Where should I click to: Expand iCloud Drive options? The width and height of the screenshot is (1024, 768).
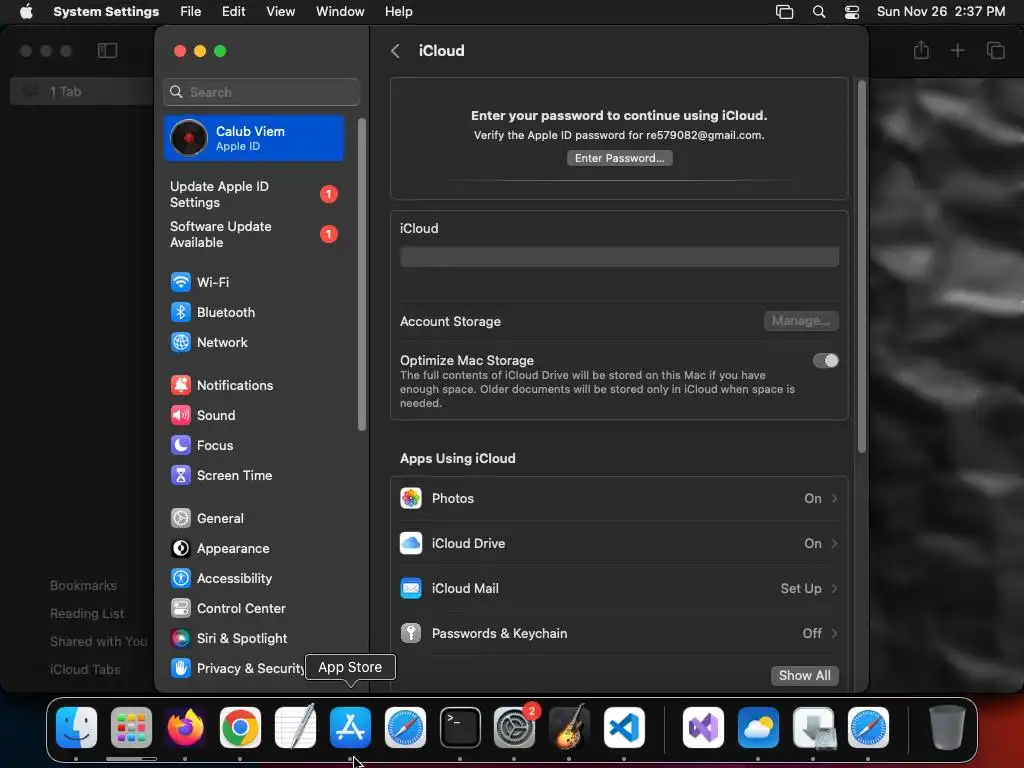619,543
